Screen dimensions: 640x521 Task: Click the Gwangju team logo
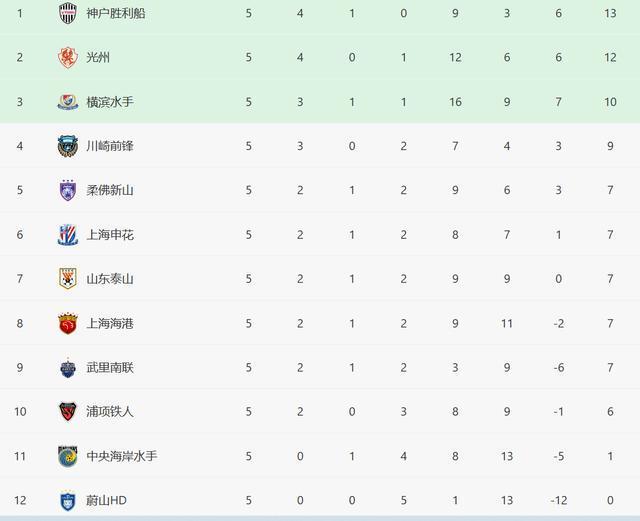coord(68,57)
